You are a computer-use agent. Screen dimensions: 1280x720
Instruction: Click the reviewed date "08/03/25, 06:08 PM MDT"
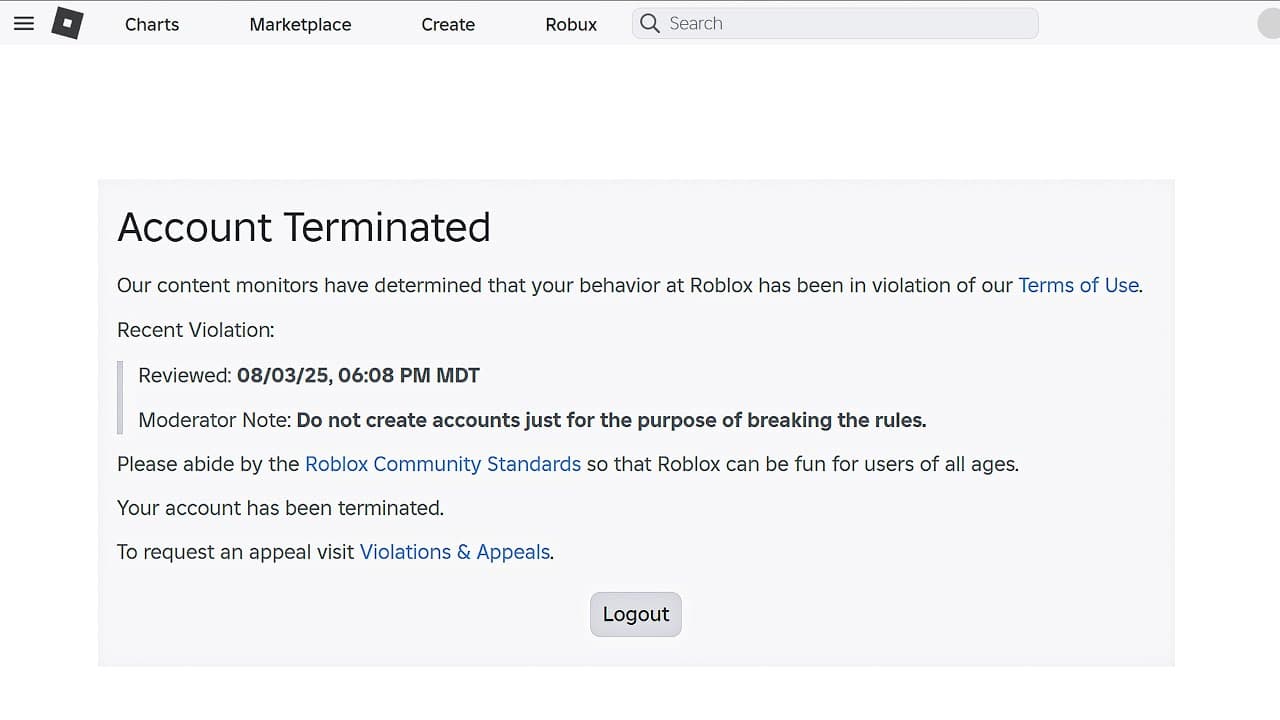358,375
